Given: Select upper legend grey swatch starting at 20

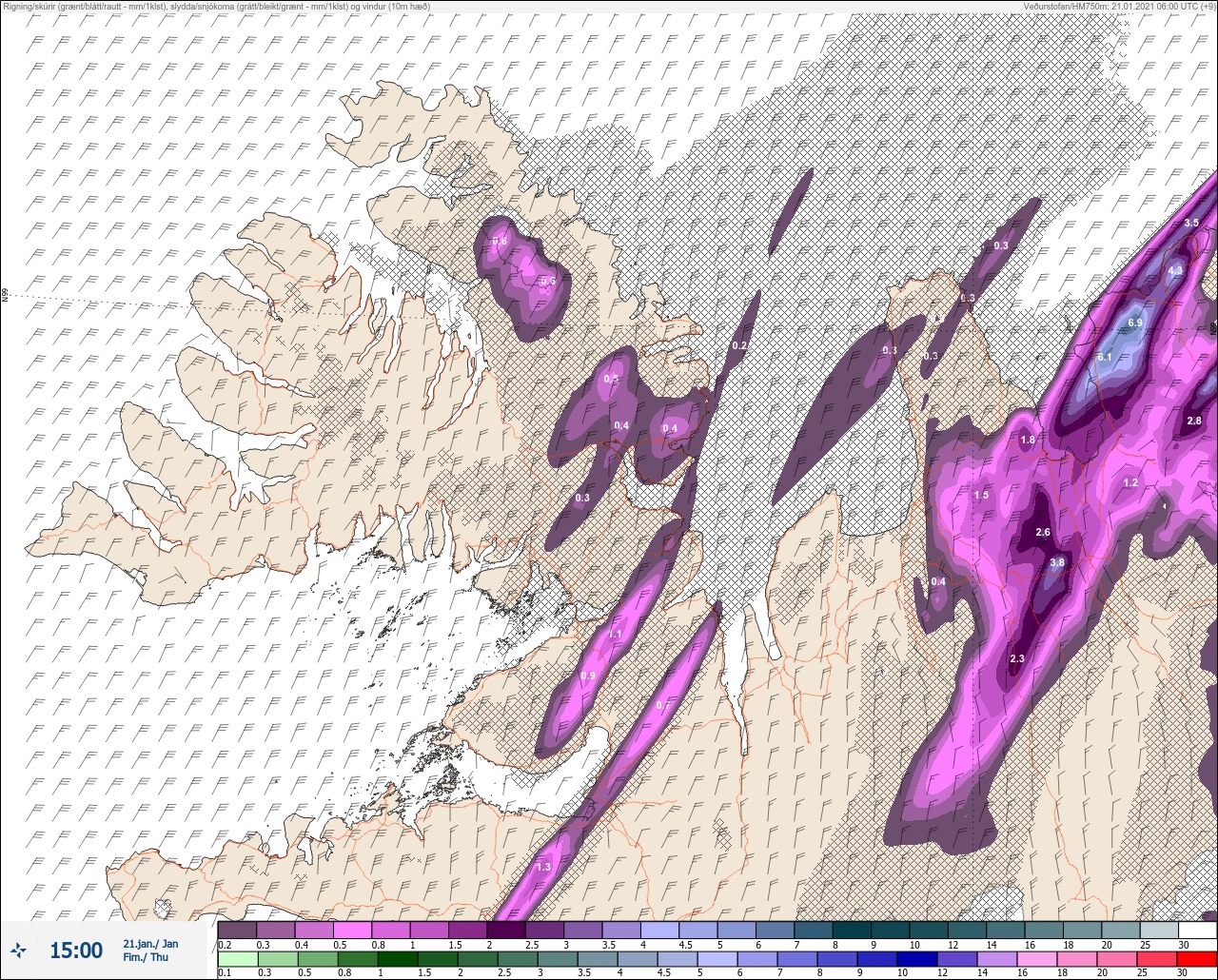Looking at the screenshot, I should (x=1121, y=930).
